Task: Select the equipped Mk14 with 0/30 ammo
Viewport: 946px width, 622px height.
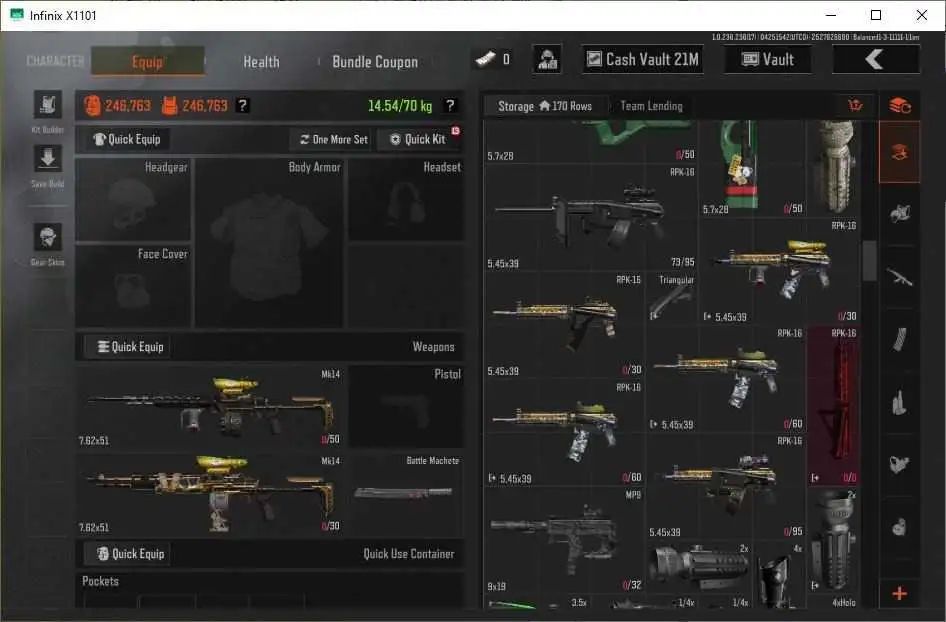Action: click(210, 493)
